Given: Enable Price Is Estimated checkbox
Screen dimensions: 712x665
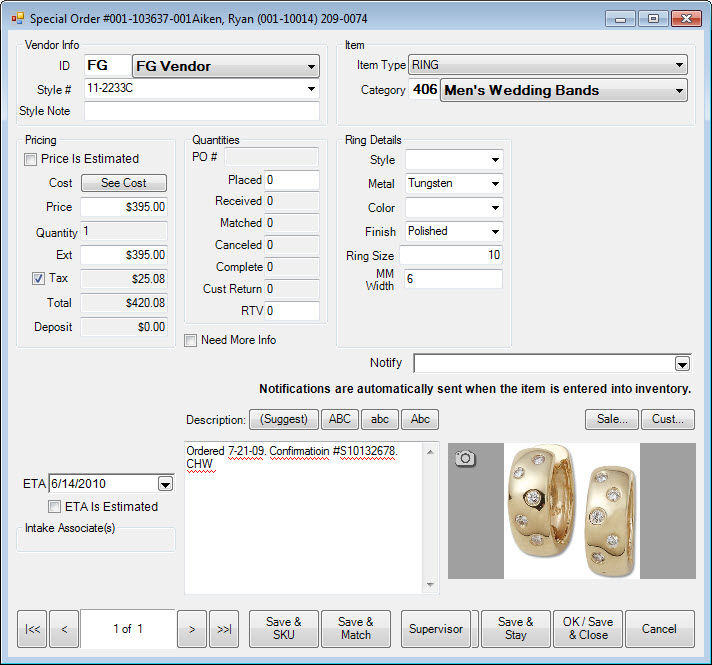Looking at the screenshot, I should point(31,159).
